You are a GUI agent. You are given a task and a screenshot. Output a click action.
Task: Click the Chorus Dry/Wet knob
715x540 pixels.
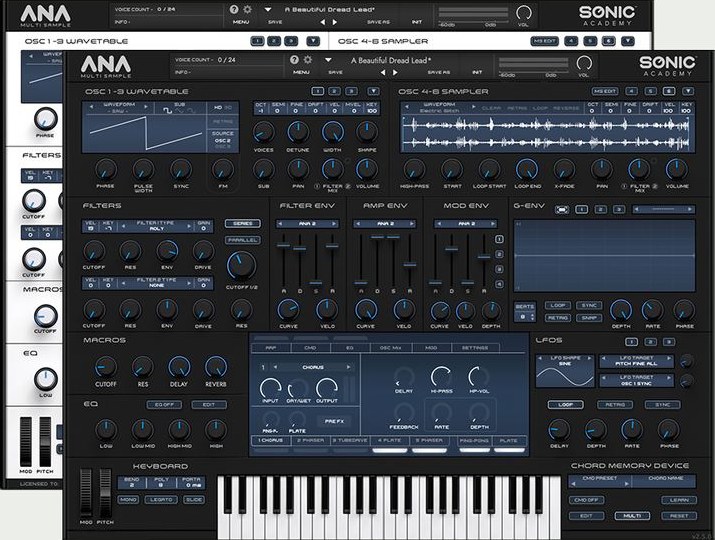tap(298, 389)
